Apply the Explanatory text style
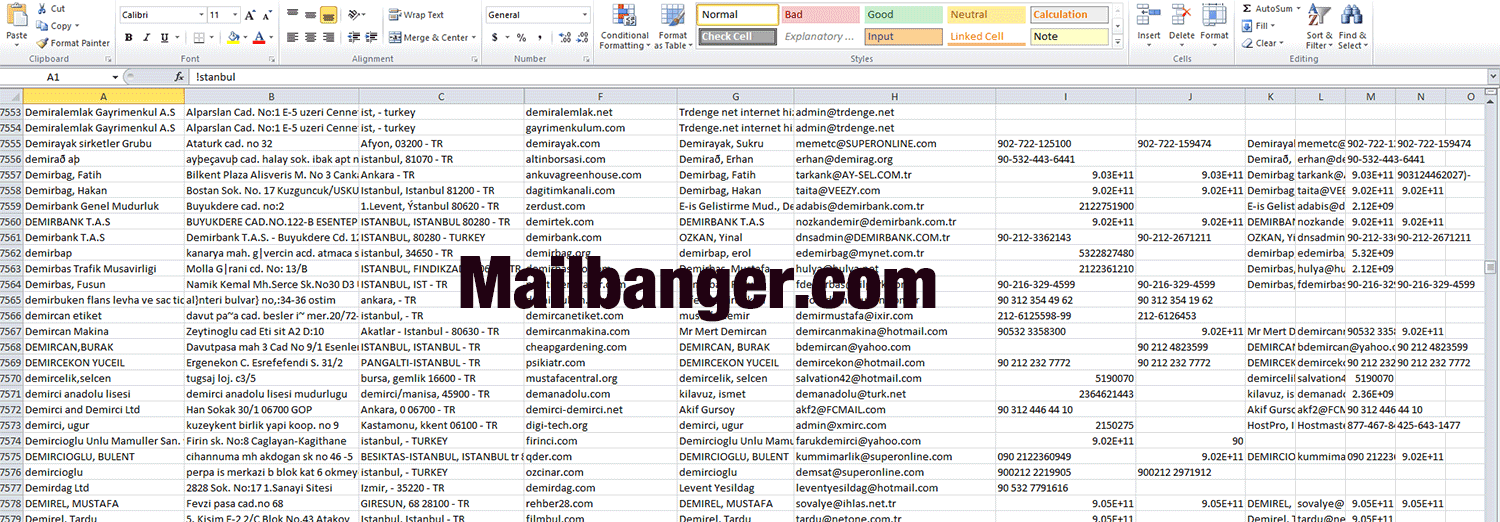1500x522 pixels. [x=820, y=37]
